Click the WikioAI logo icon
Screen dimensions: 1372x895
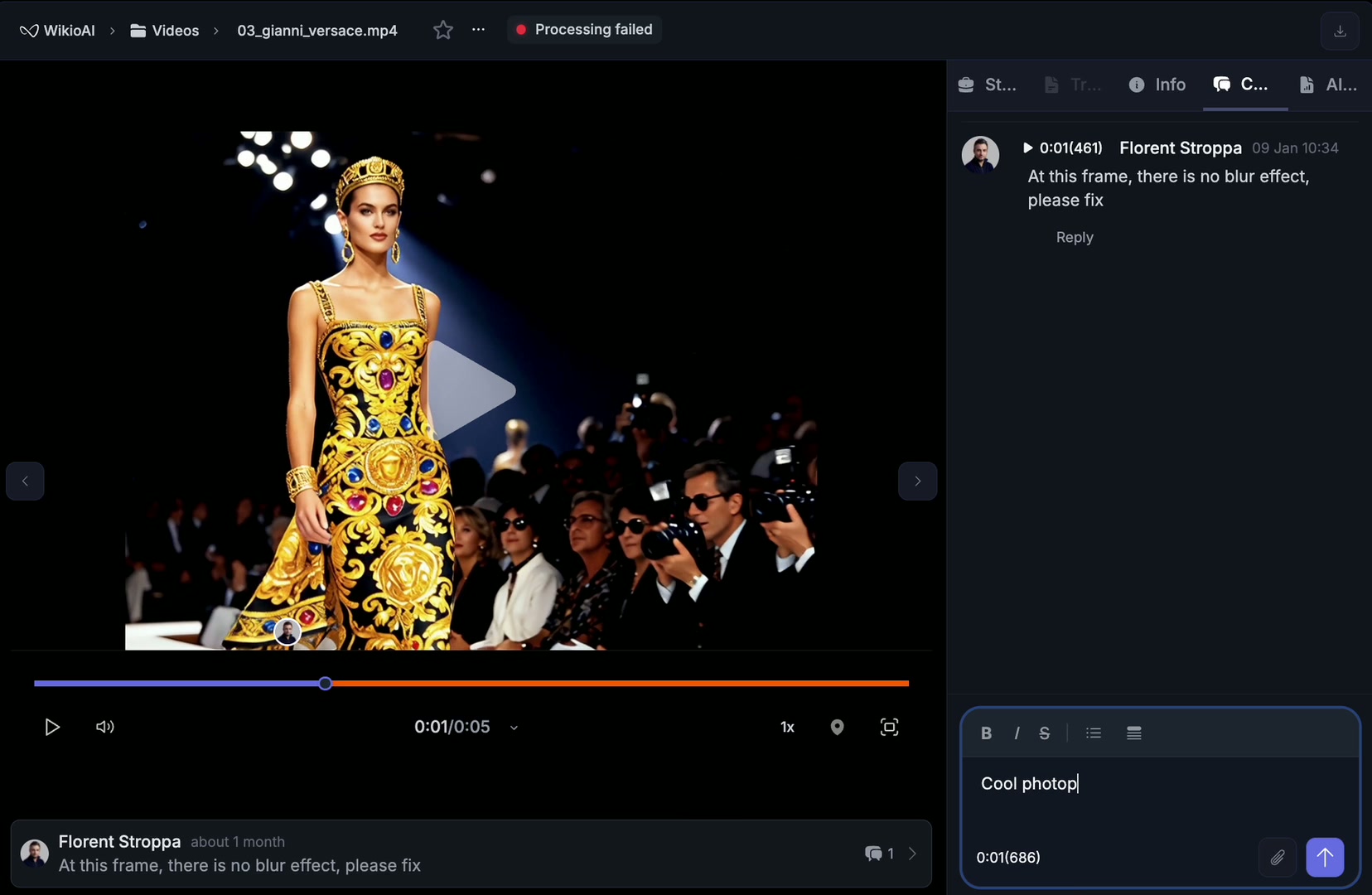30,30
